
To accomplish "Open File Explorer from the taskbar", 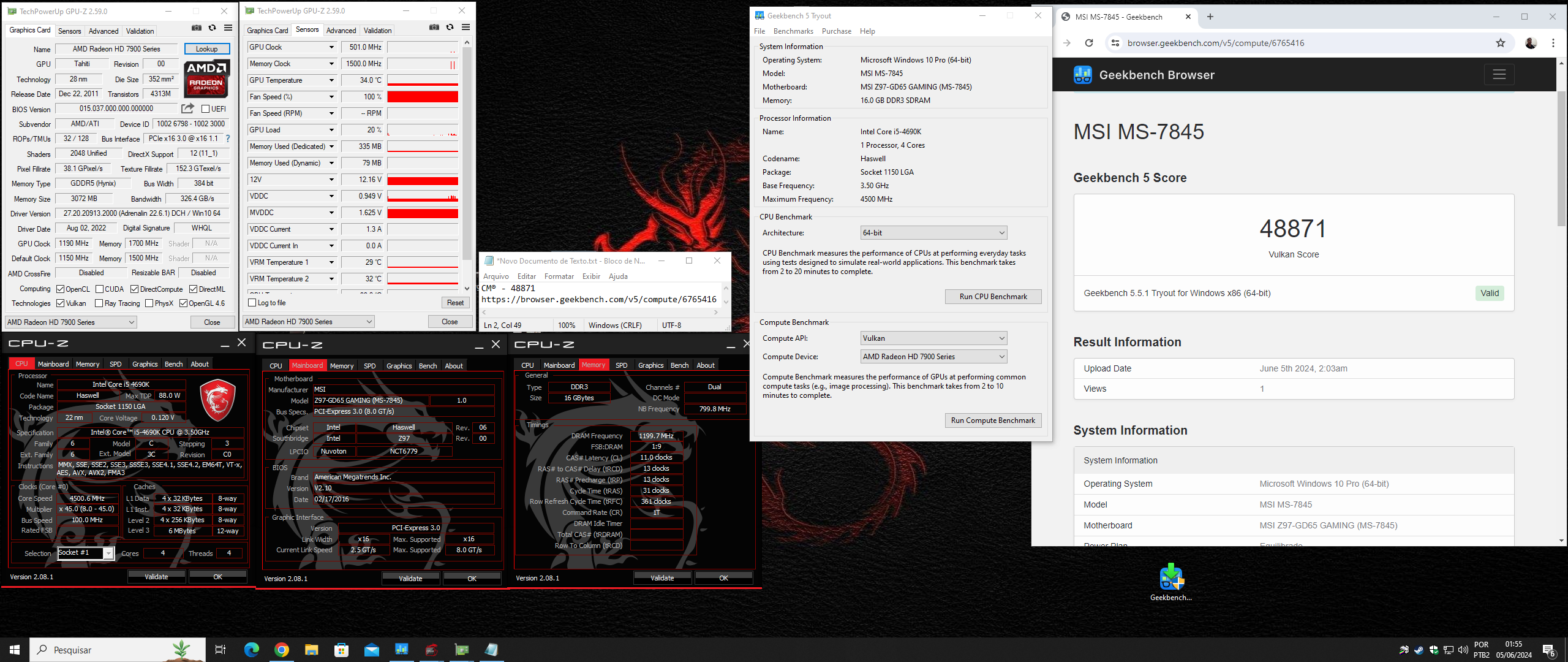I will click(312, 650).
